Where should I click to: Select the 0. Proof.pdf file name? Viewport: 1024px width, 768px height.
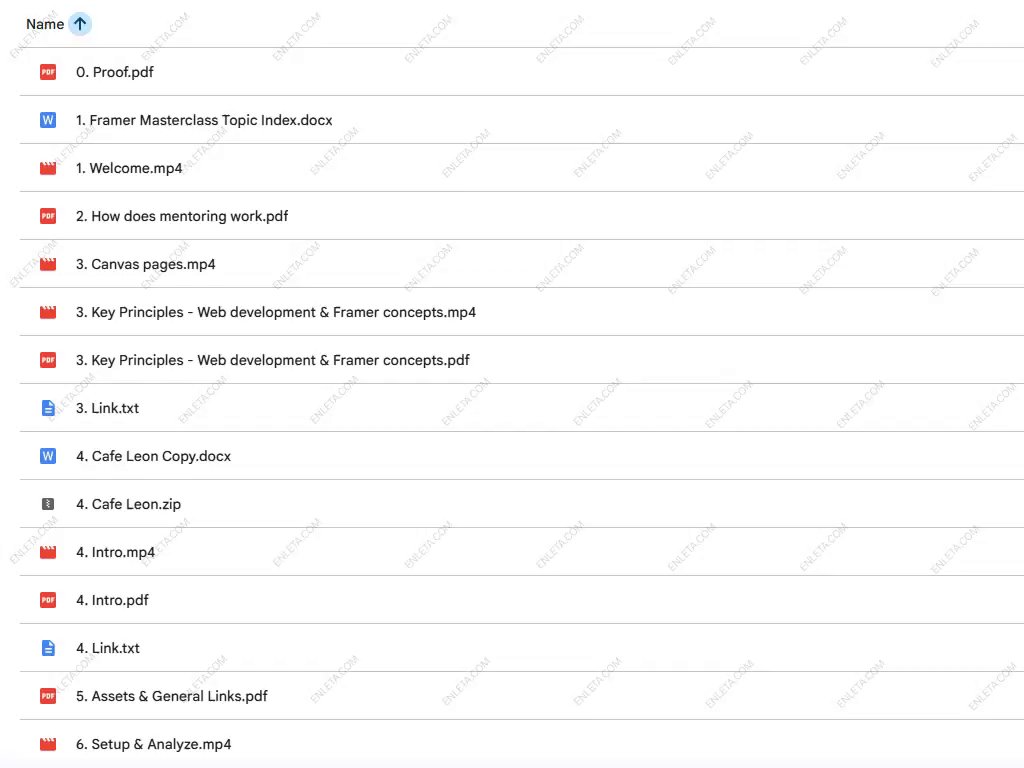(115, 72)
